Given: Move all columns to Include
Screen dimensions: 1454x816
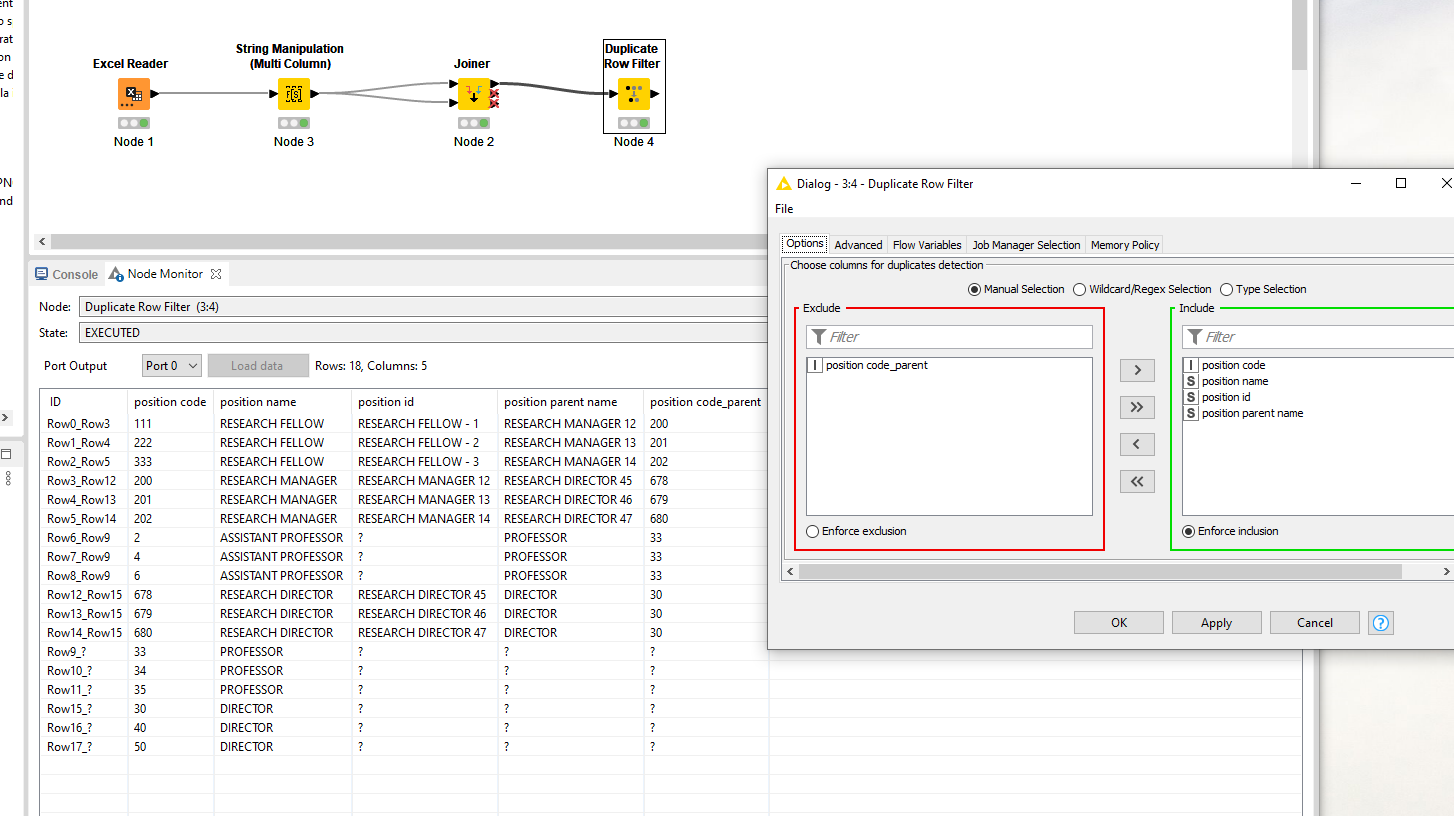Looking at the screenshot, I should [1137, 407].
